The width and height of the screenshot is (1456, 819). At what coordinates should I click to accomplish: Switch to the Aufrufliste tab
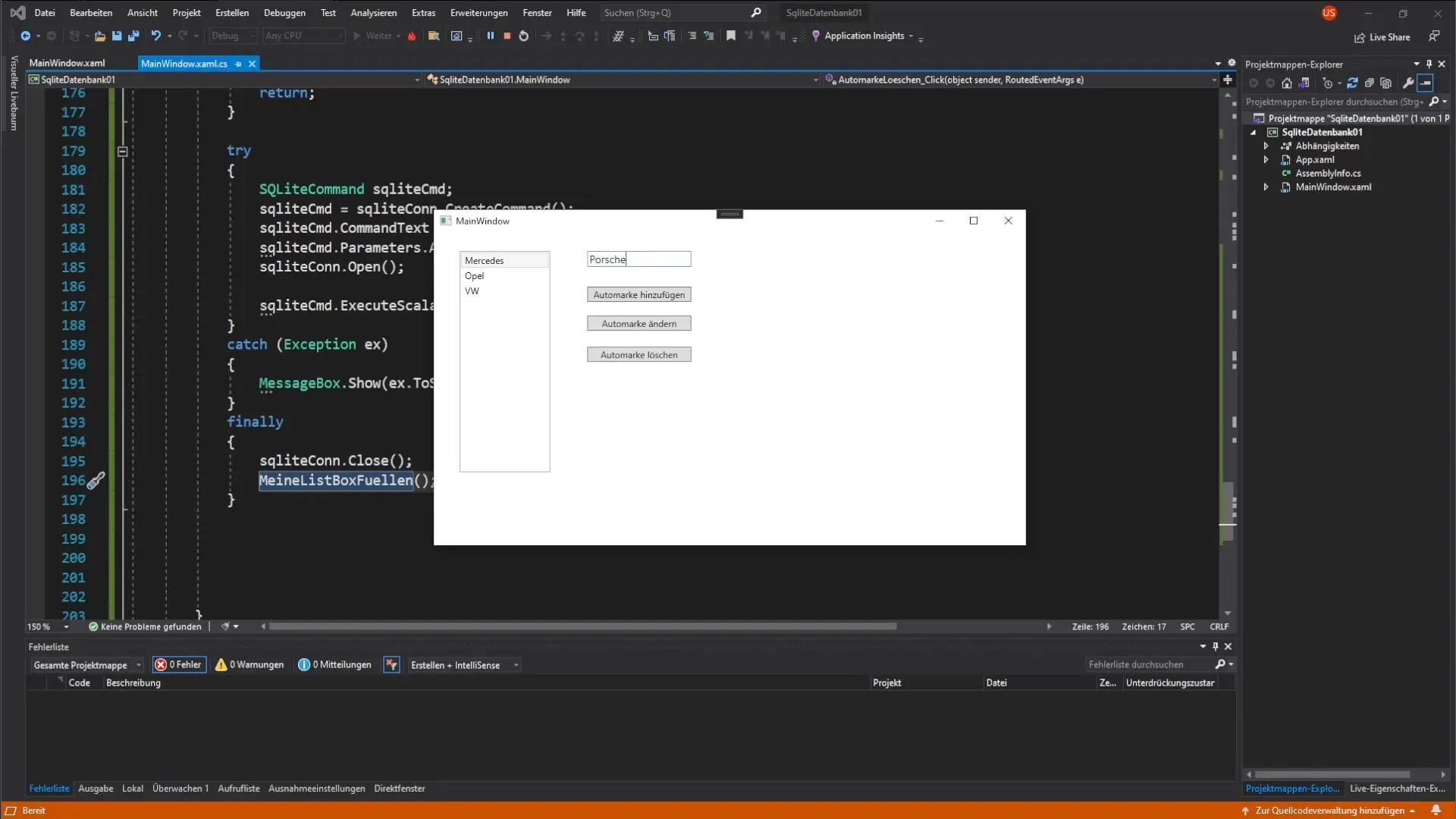(238, 789)
